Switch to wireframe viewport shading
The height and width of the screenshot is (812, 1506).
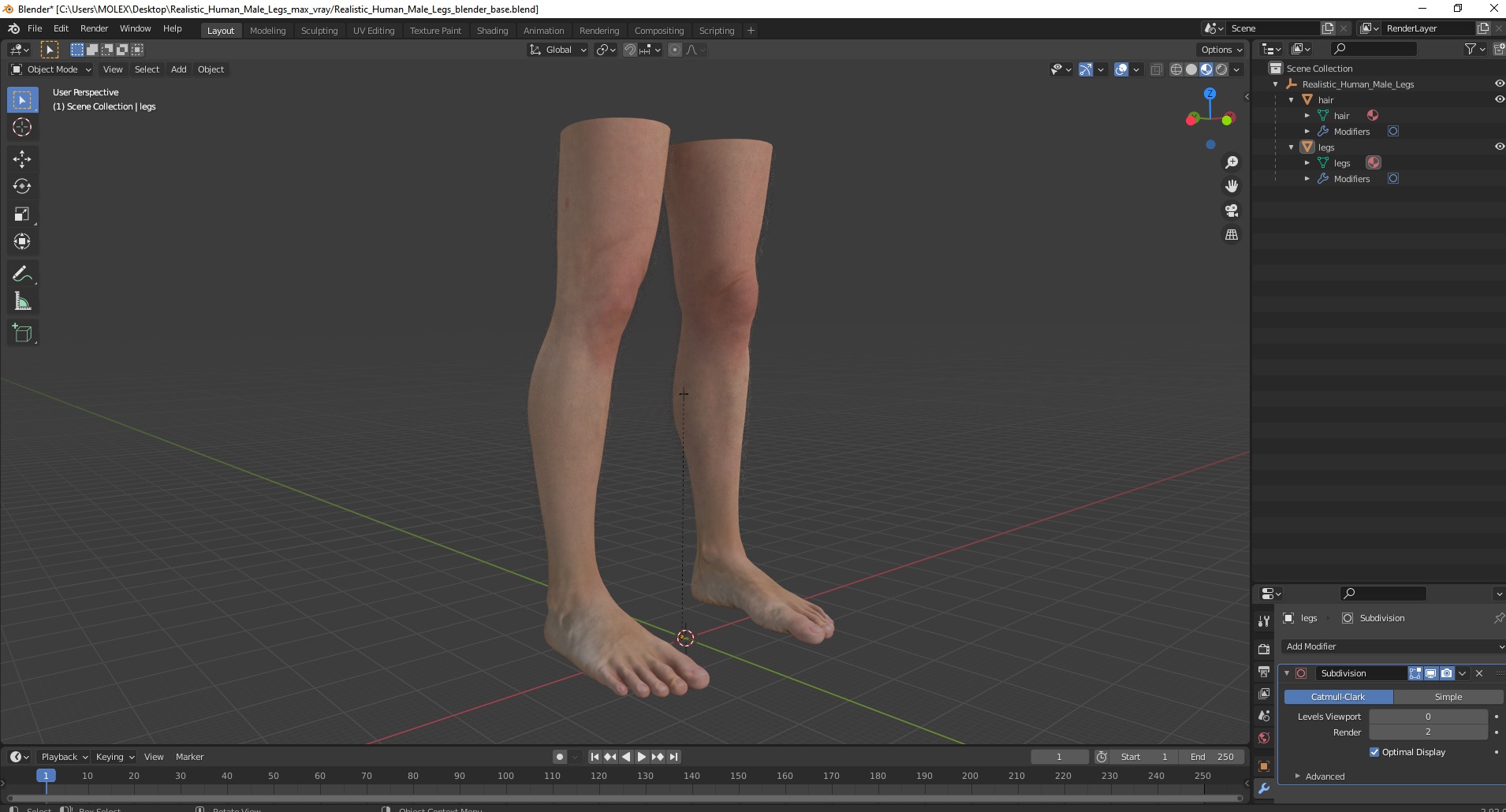pos(1176,69)
